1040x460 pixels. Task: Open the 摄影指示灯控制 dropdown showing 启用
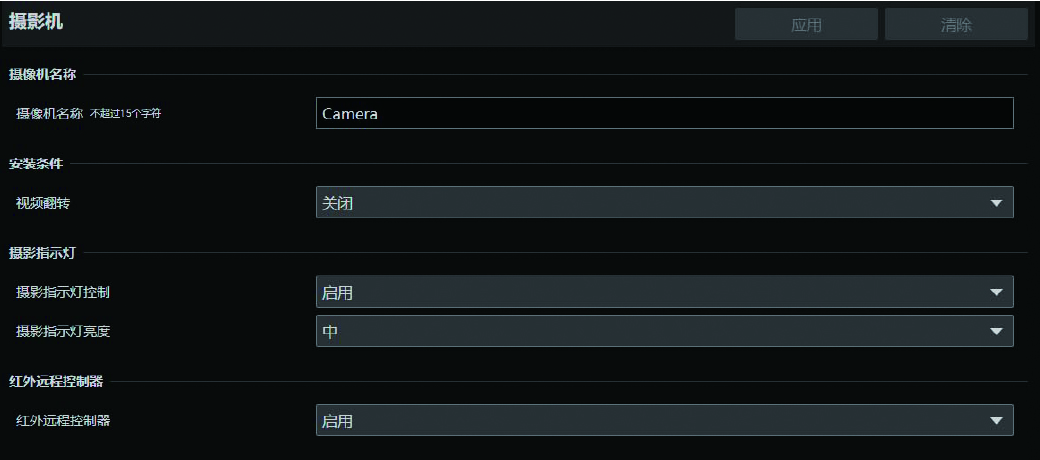click(x=664, y=292)
